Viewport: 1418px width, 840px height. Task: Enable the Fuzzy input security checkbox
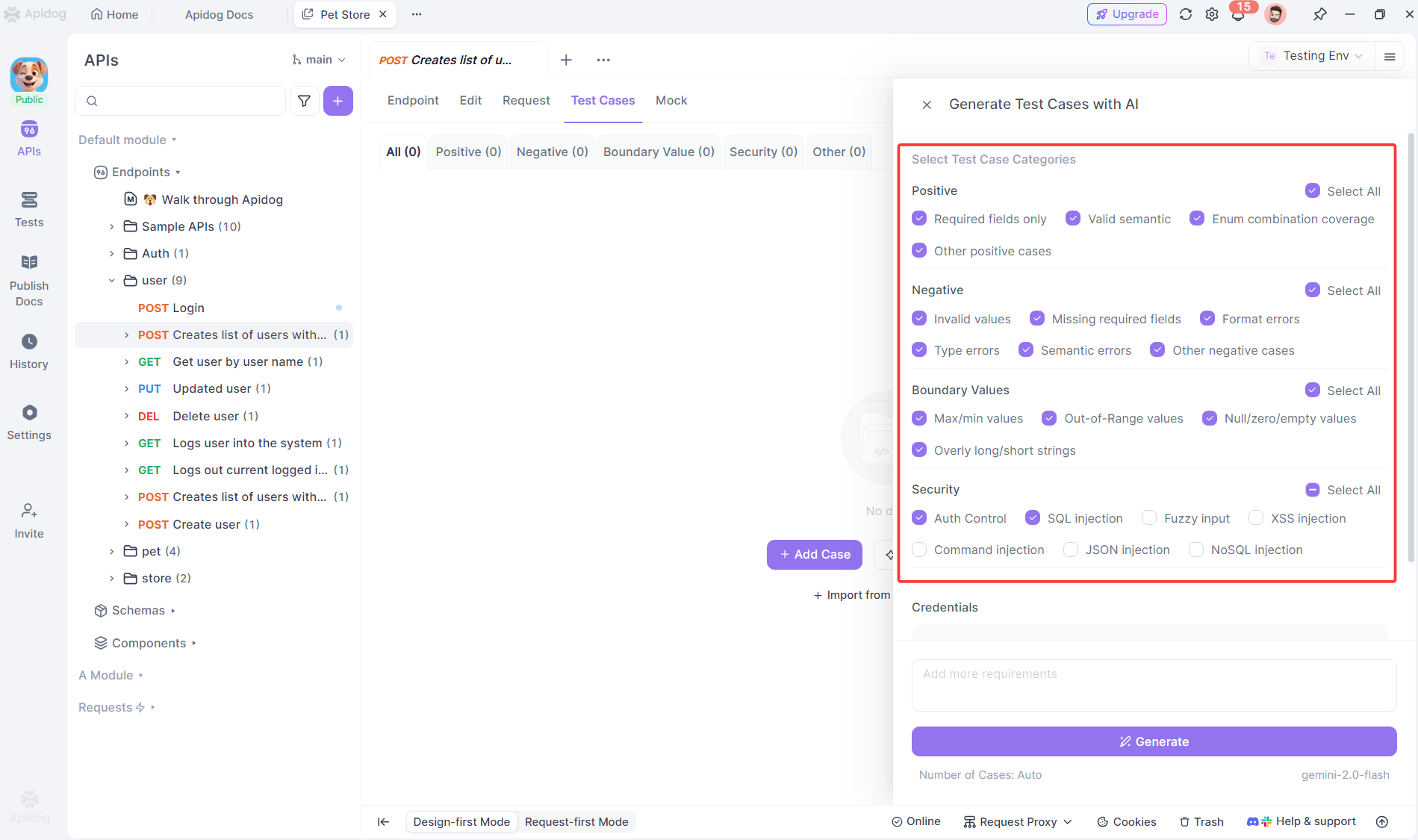1148,517
